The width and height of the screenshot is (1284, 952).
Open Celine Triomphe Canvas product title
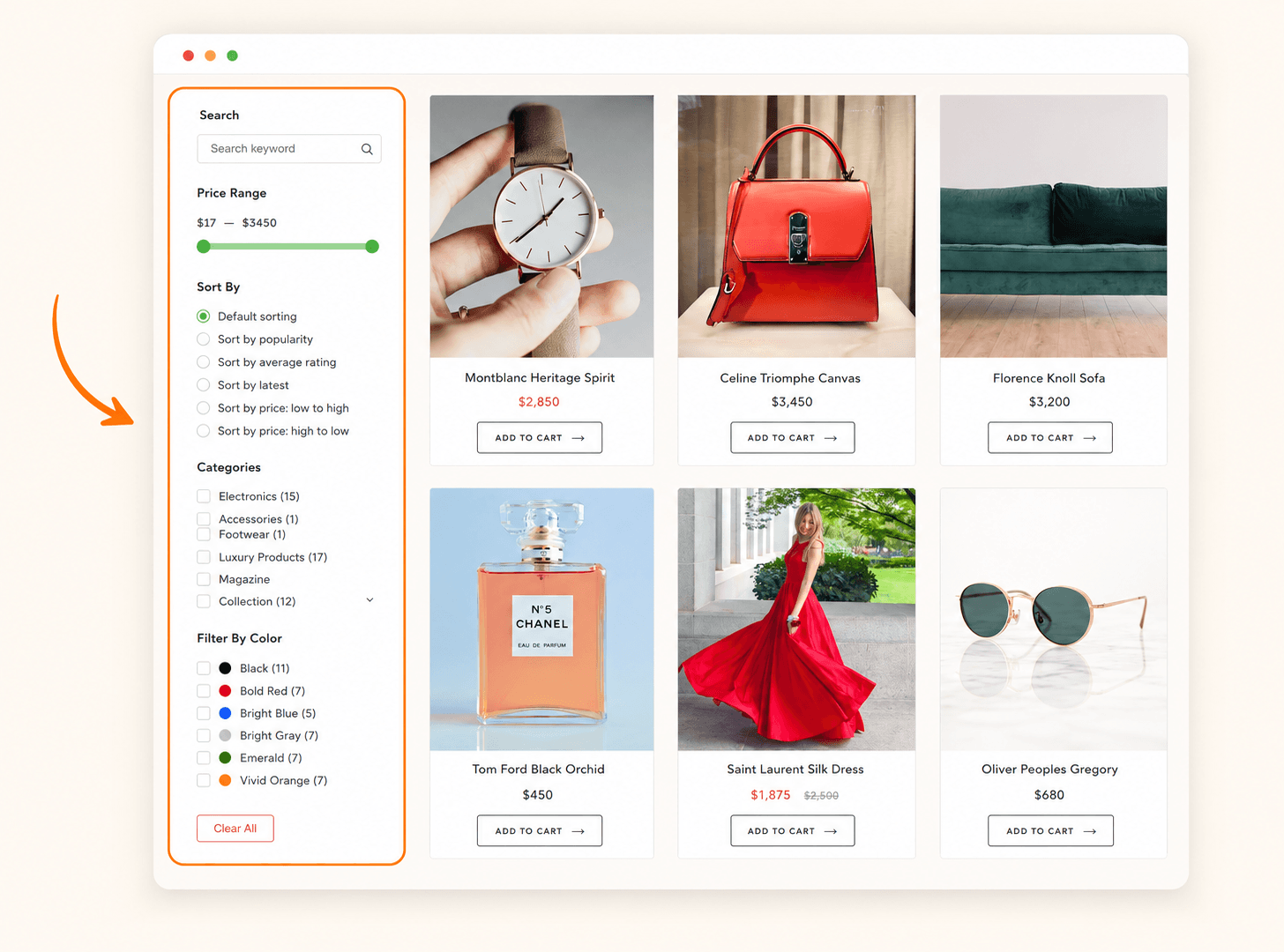(790, 378)
